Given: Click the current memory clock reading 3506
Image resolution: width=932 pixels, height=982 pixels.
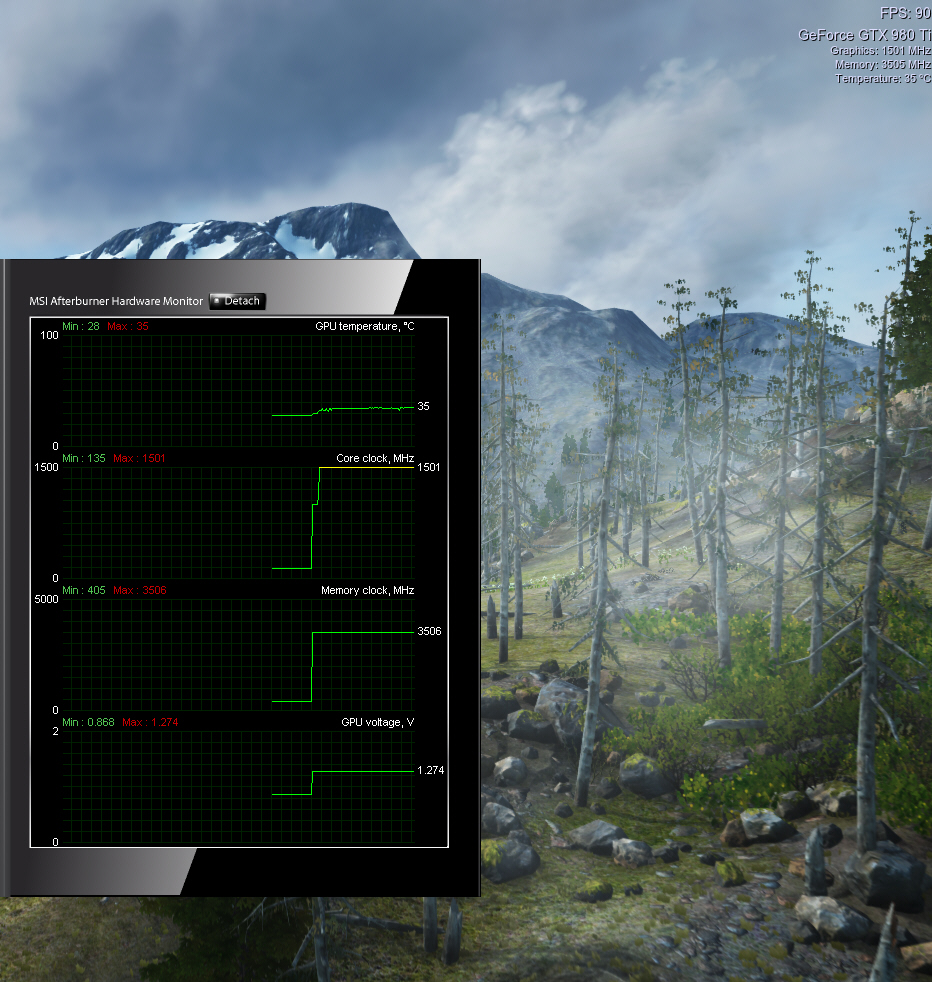Looking at the screenshot, I should click(x=429, y=631).
